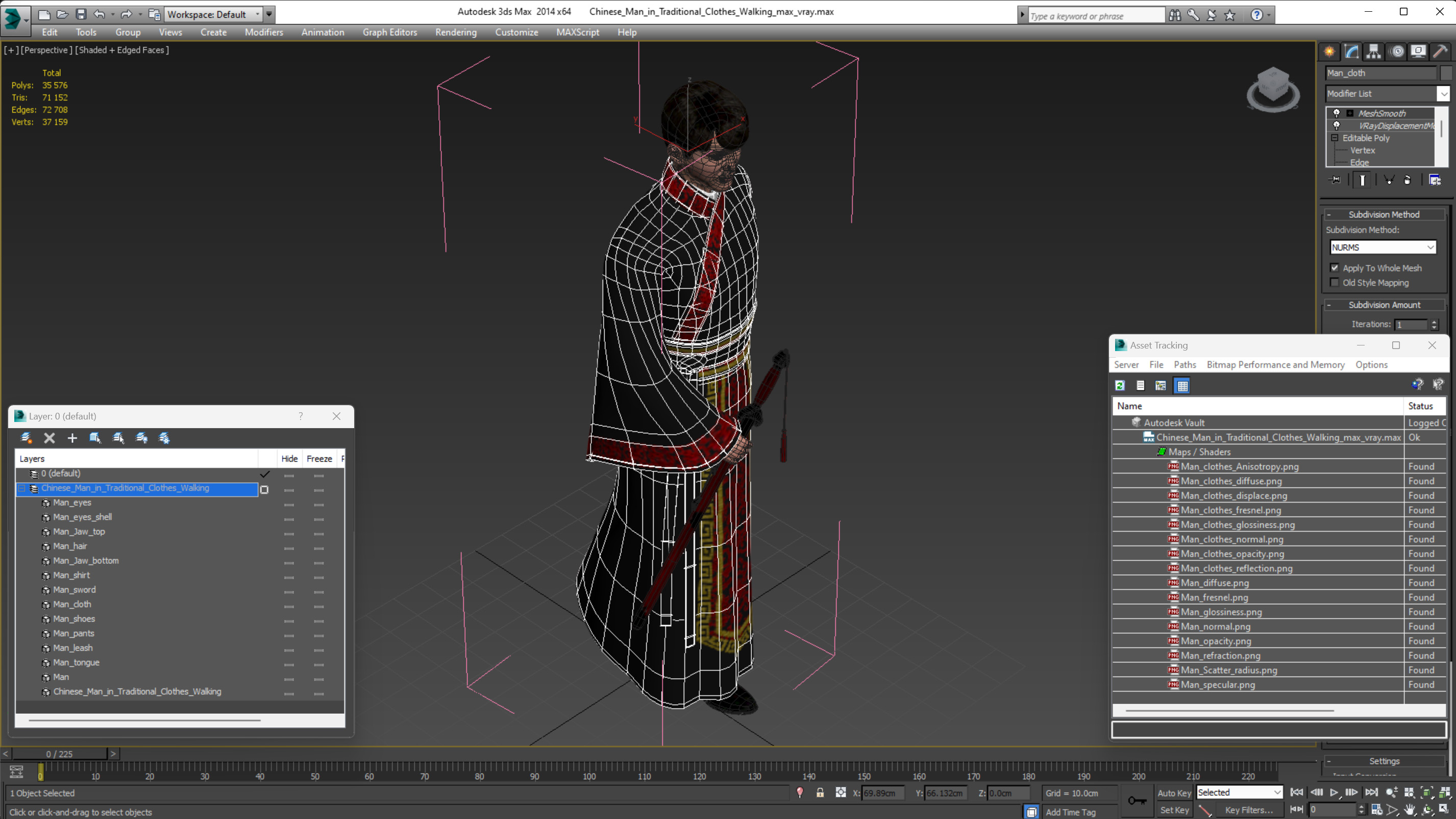1456x819 pixels.
Task: Open the MAXScript menu
Action: (577, 32)
